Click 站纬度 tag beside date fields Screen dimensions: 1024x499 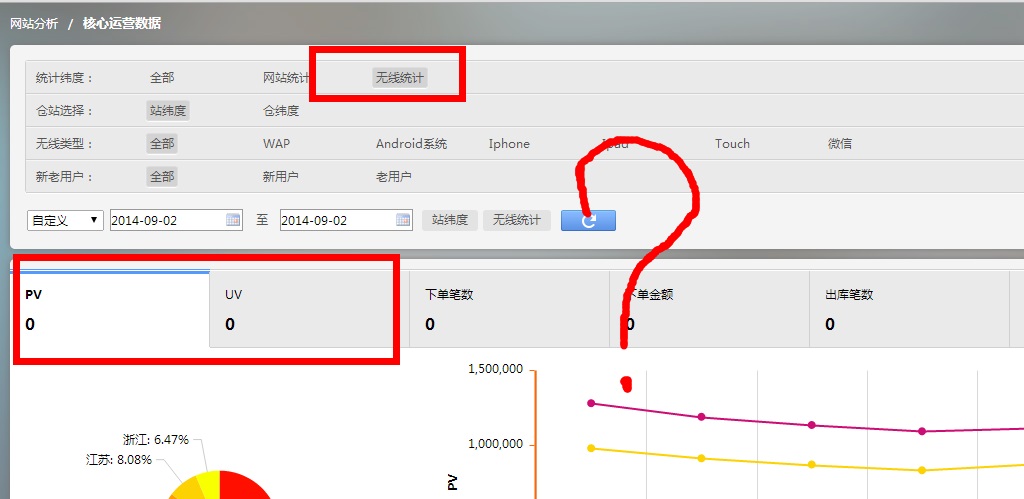(x=450, y=220)
